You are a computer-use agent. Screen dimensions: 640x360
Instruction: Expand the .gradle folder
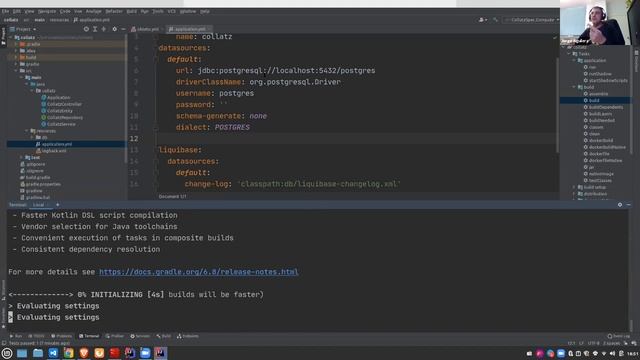(x=16, y=44)
